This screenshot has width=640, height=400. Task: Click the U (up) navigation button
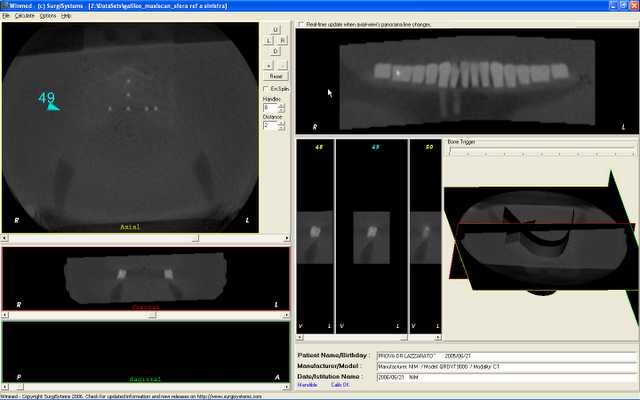point(275,30)
